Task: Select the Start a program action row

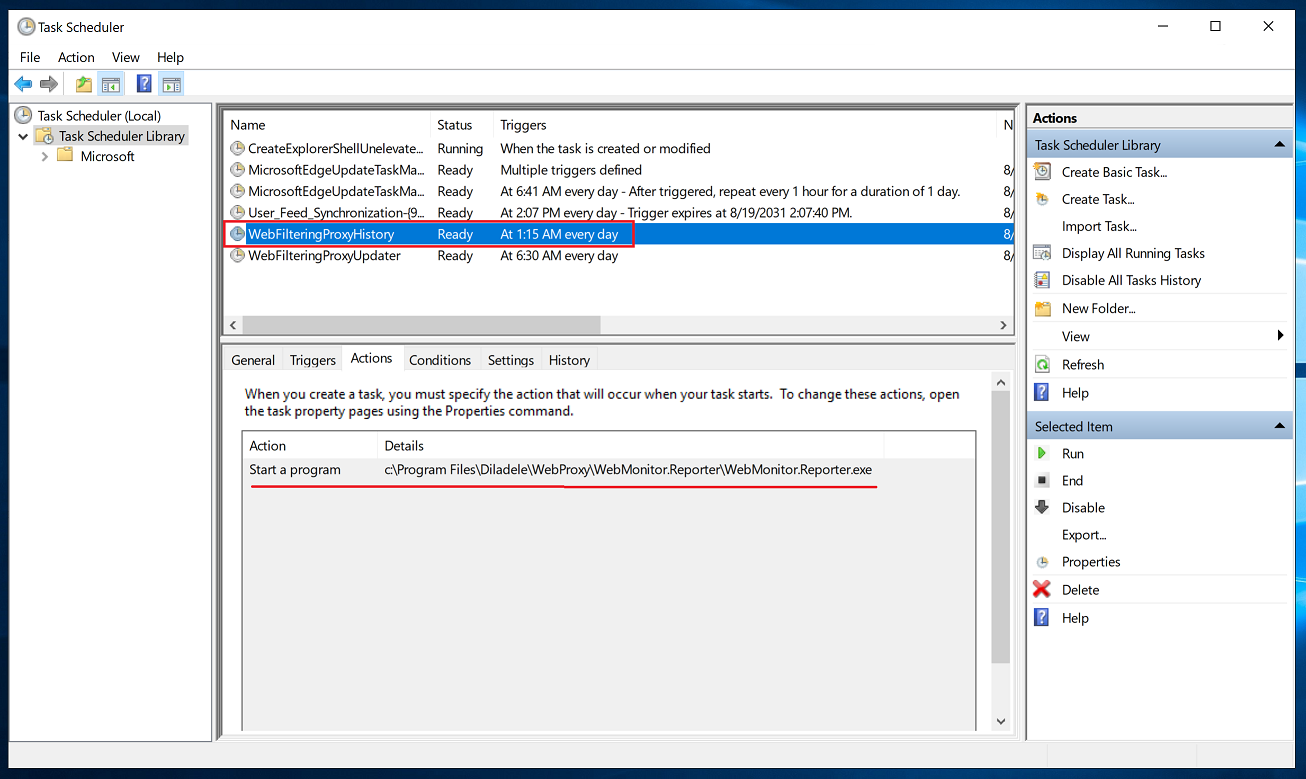Action: pyautogui.click(x=609, y=470)
